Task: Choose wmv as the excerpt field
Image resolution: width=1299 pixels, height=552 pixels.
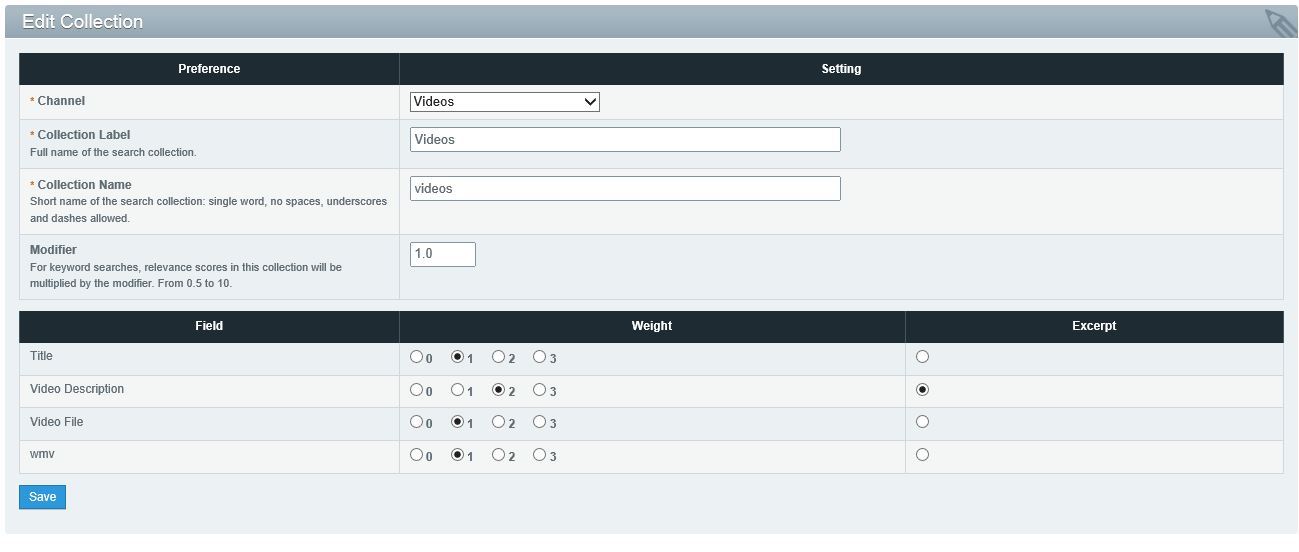Action: (x=922, y=455)
